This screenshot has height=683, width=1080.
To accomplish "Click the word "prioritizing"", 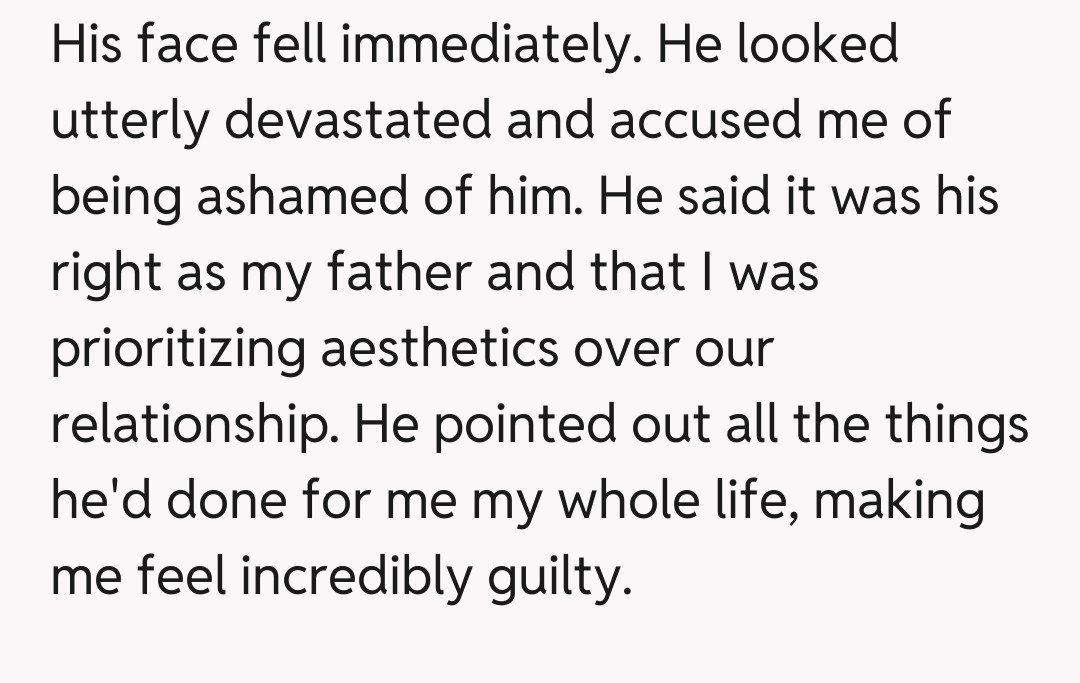I will 179,351.
